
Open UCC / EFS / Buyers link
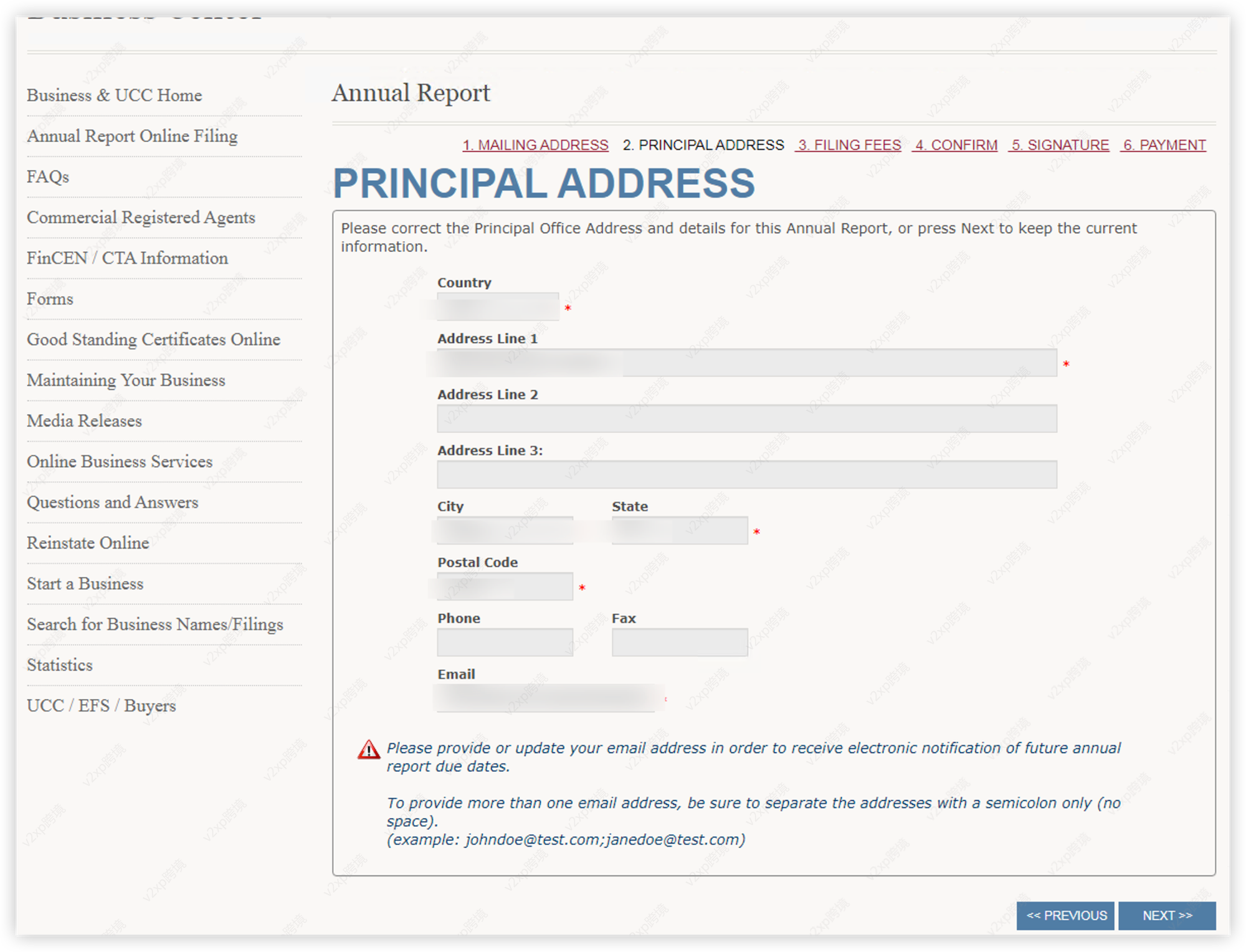(101, 706)
